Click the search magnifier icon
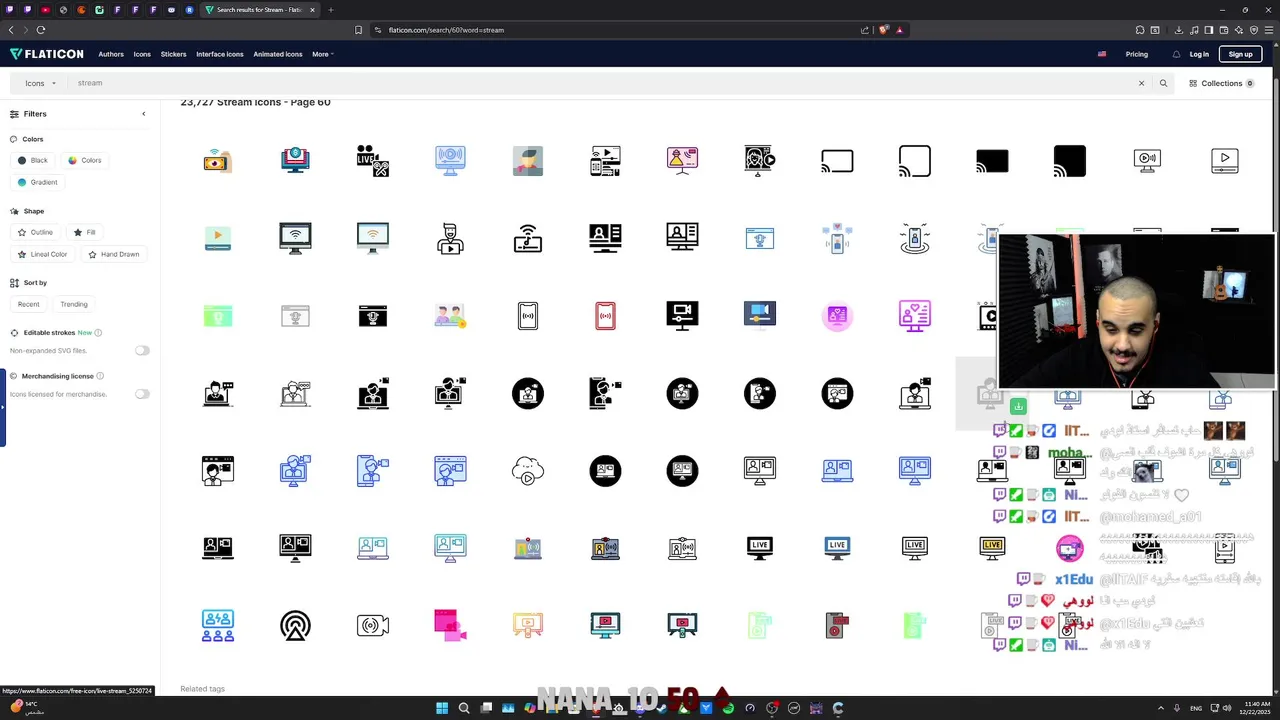 [1163, 83]
